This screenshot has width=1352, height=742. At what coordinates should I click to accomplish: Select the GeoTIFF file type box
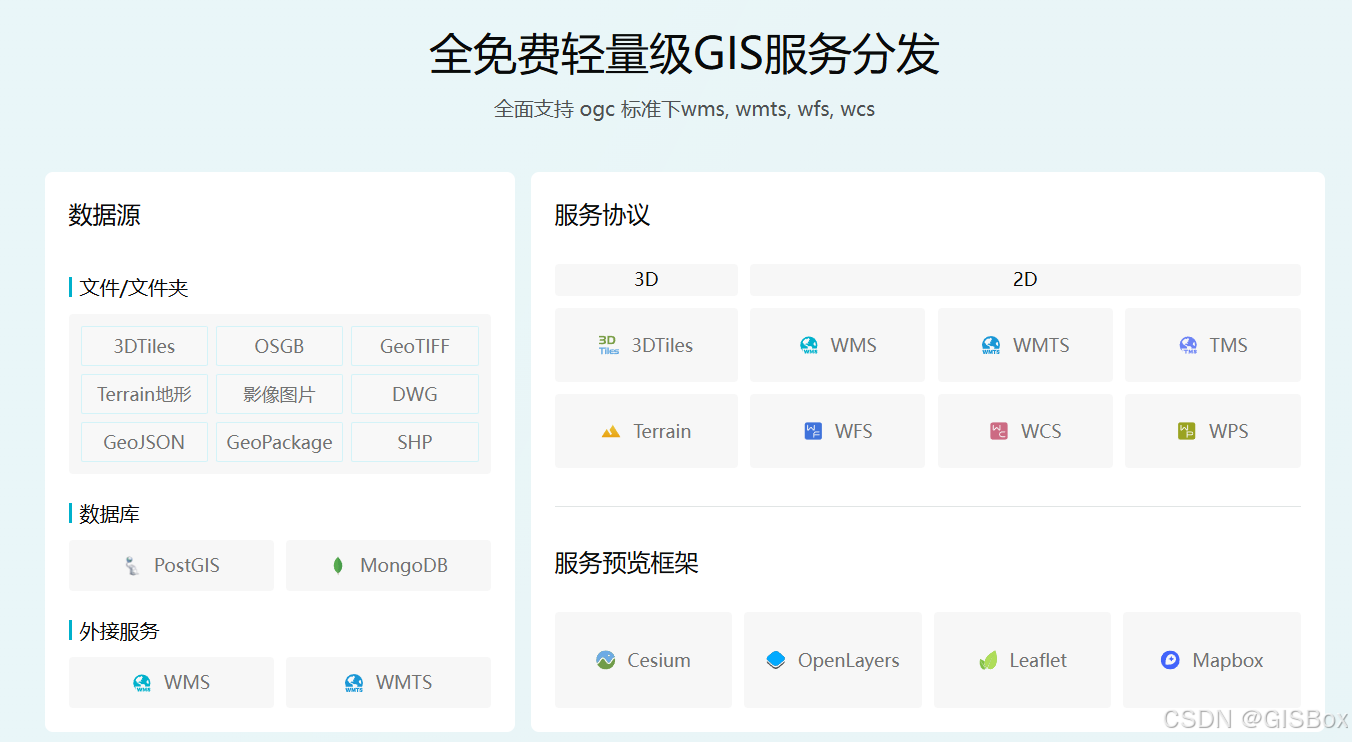click(x=415, y=346)
